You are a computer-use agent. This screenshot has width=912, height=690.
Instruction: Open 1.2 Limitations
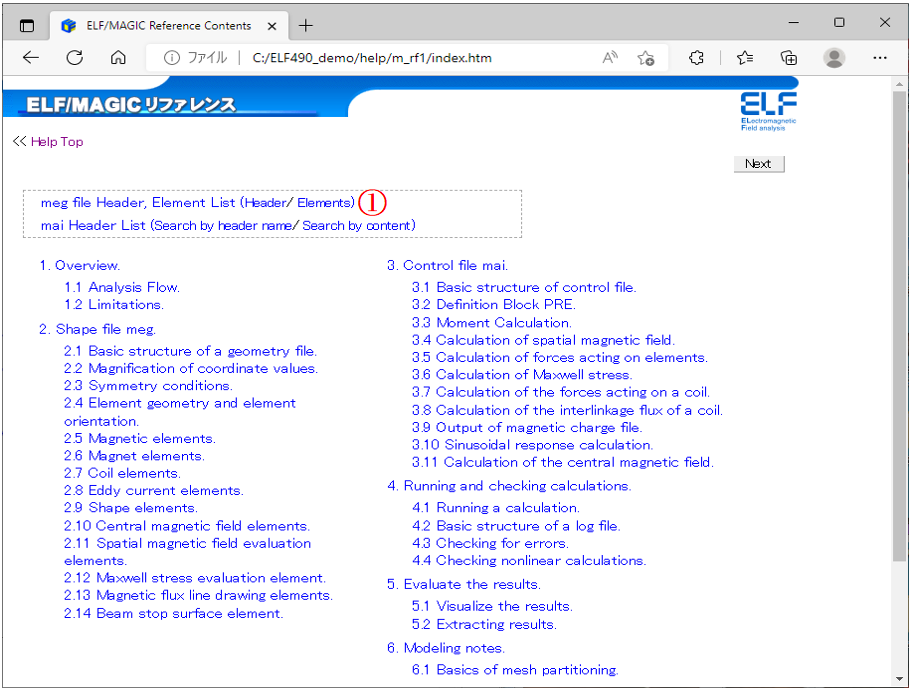click(114, 305)
